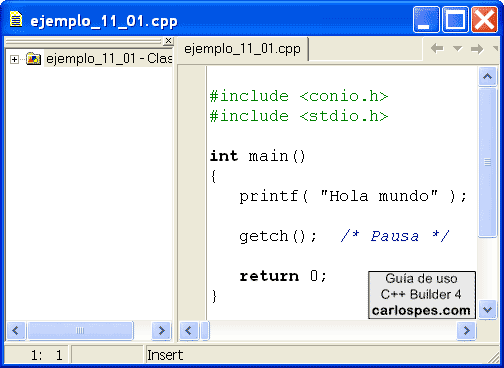Click the 'Insert' mode status bar entry

[165, 355]
